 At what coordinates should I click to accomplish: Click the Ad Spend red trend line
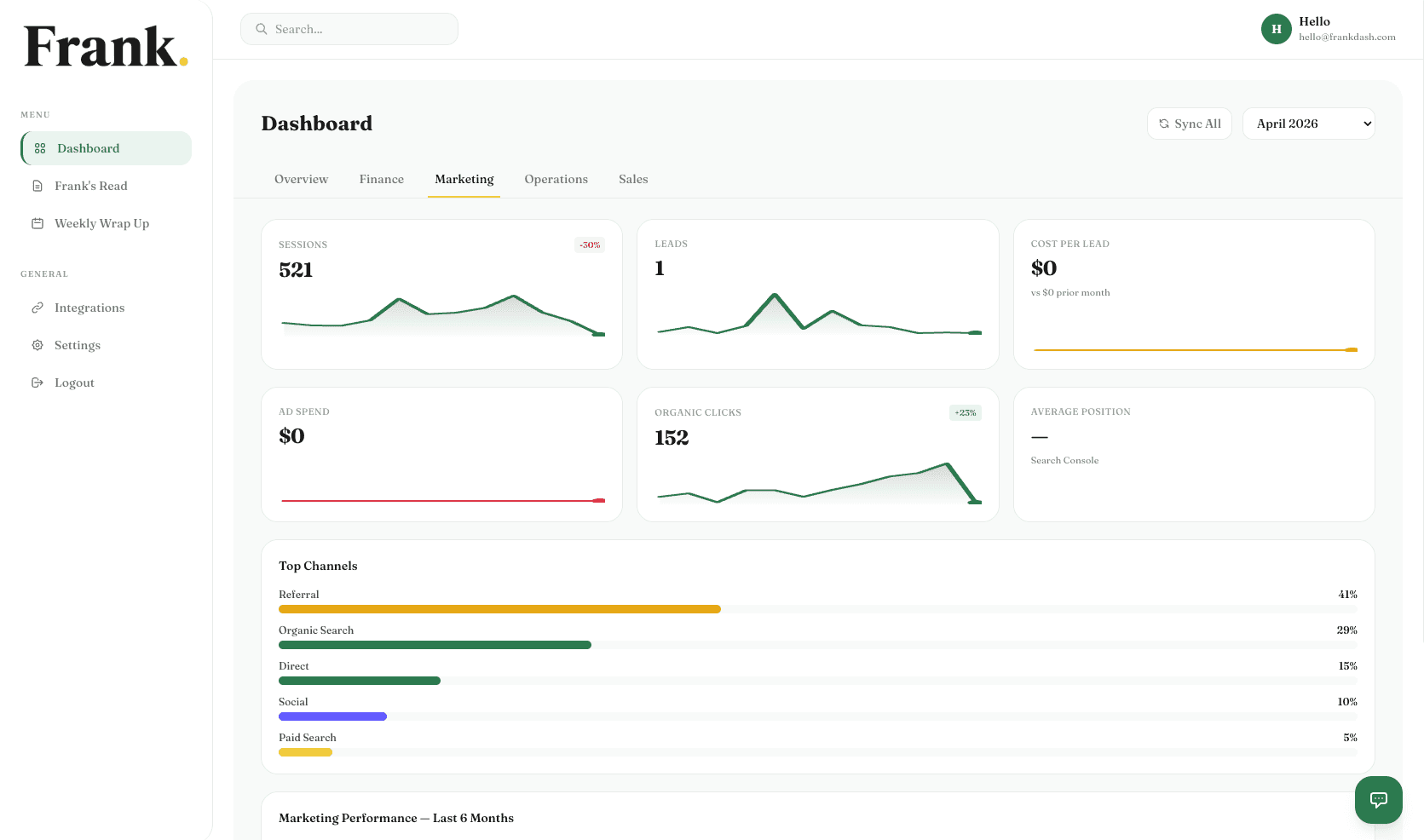443,501
